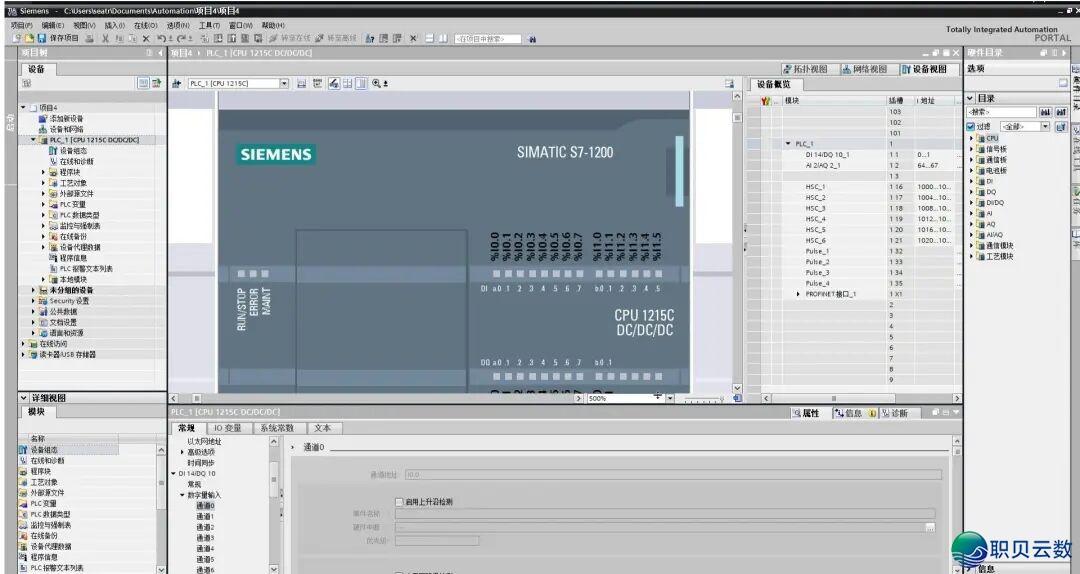The width and height of the screenshot is (1080, 574).
Task: Collapse the Details view (详细视图) panel
Action: pos(23,398)
